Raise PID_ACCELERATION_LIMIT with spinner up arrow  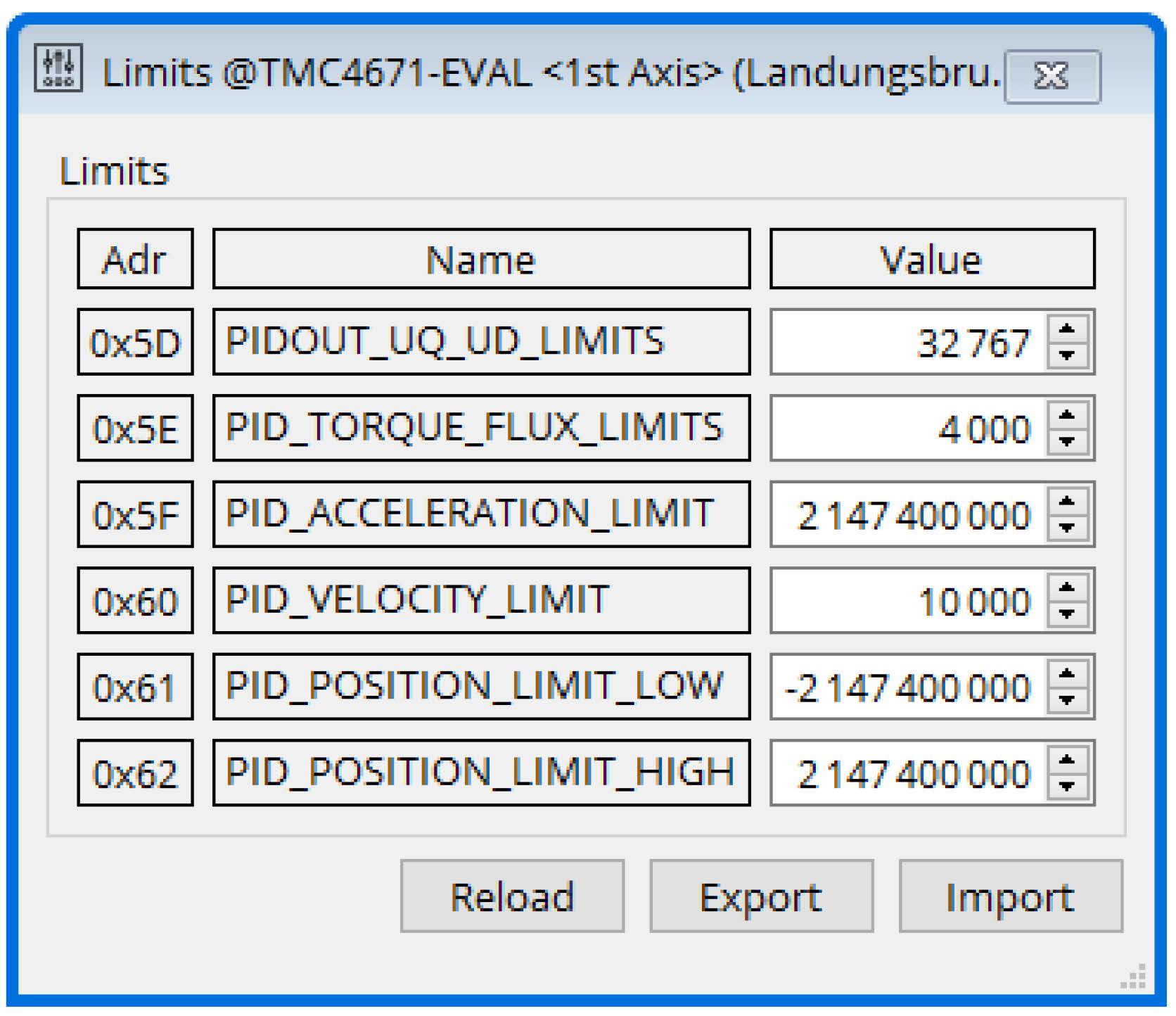tap(1067, 502)
